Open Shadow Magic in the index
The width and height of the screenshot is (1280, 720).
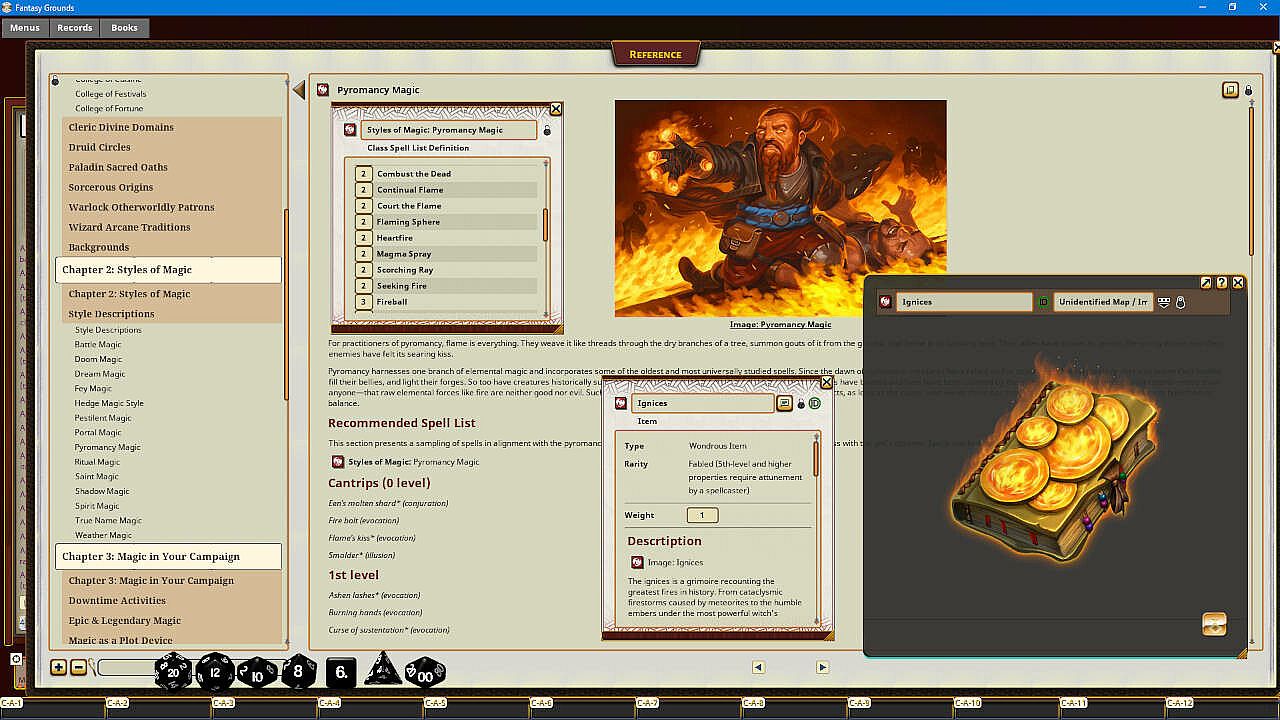(102, 491)
